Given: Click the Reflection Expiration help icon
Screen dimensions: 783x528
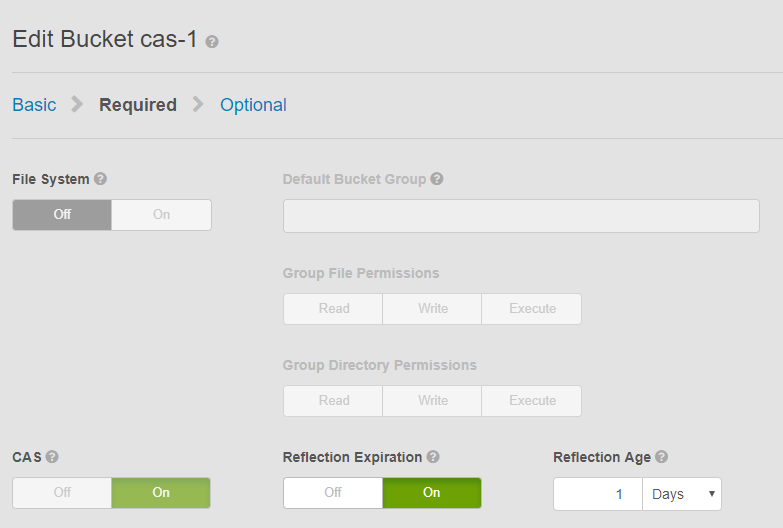Looking at the screenshot, I should coord(433,456).
